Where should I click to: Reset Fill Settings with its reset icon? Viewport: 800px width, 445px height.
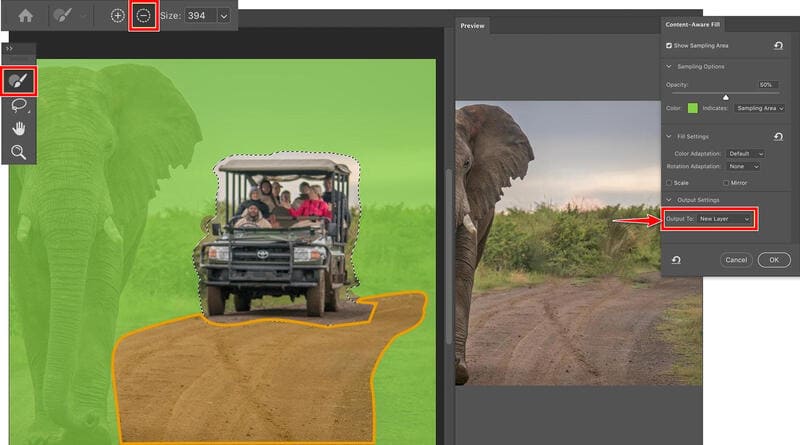(778, 136)
